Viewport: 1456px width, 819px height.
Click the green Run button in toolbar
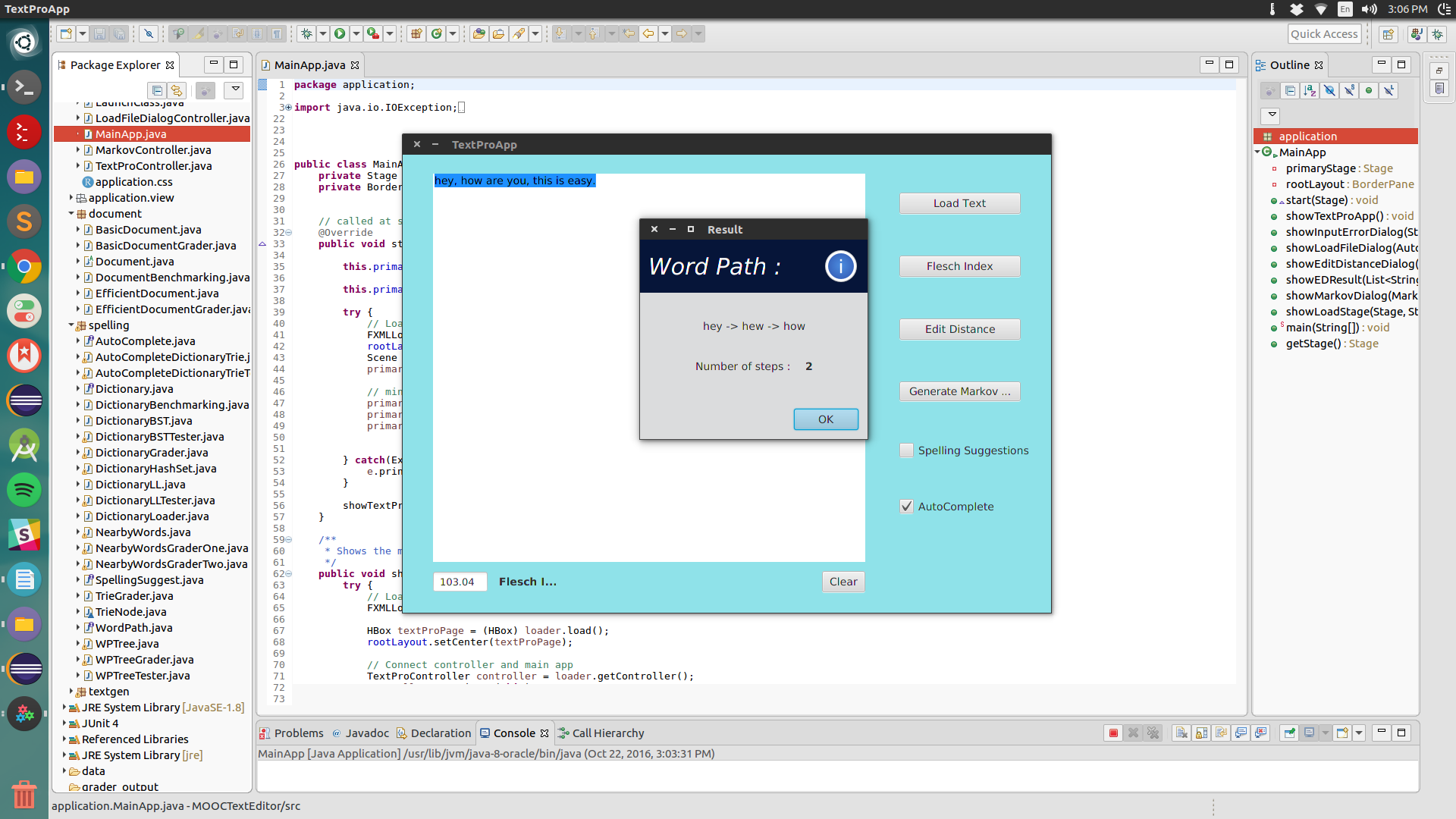(340, 33)
